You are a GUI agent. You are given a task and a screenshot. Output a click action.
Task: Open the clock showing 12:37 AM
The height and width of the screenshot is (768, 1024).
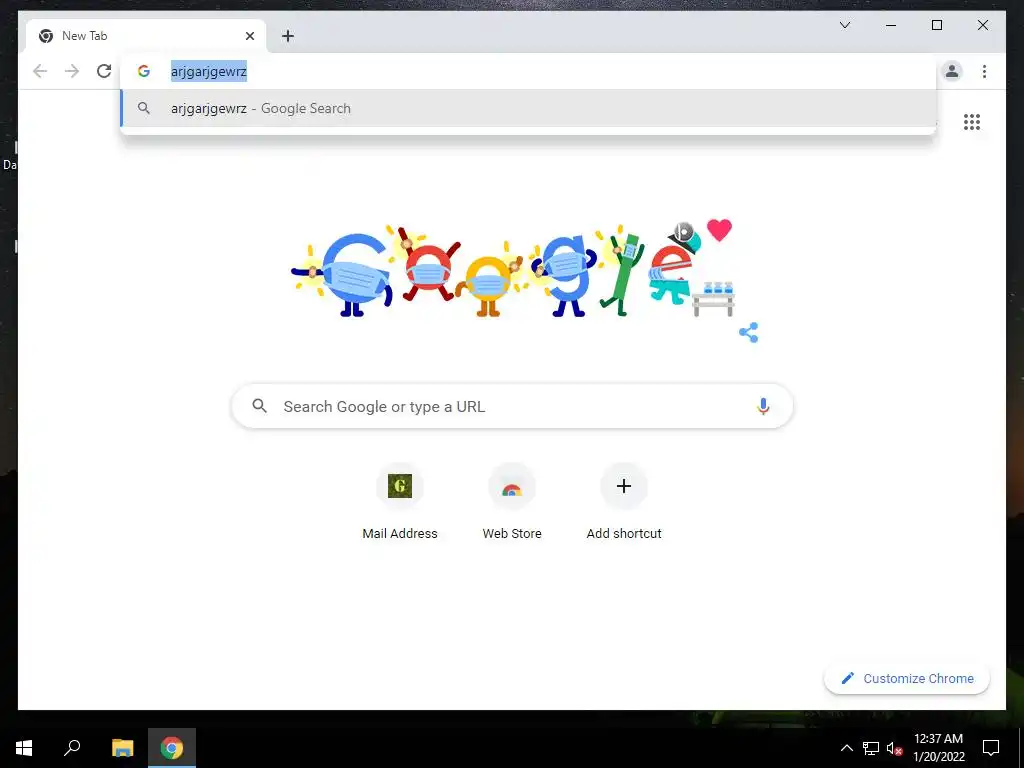[938, 748]
